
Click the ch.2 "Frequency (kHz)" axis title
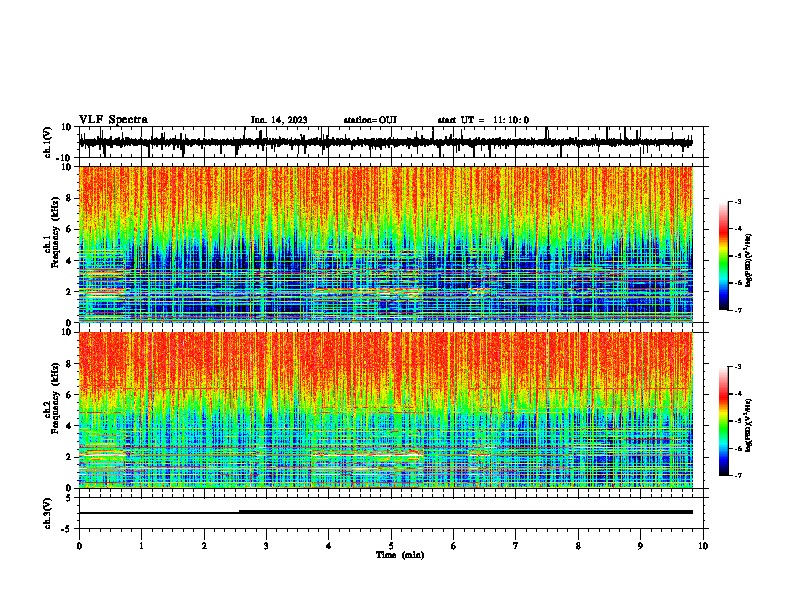pyautogui.click(x=56, y=398)
